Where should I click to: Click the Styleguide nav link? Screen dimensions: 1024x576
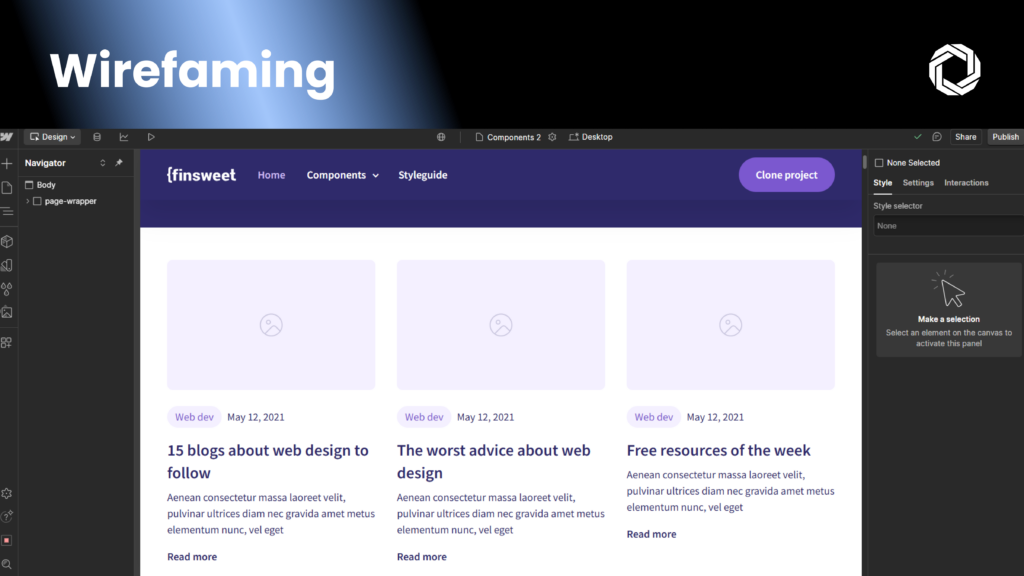(423, 175)
